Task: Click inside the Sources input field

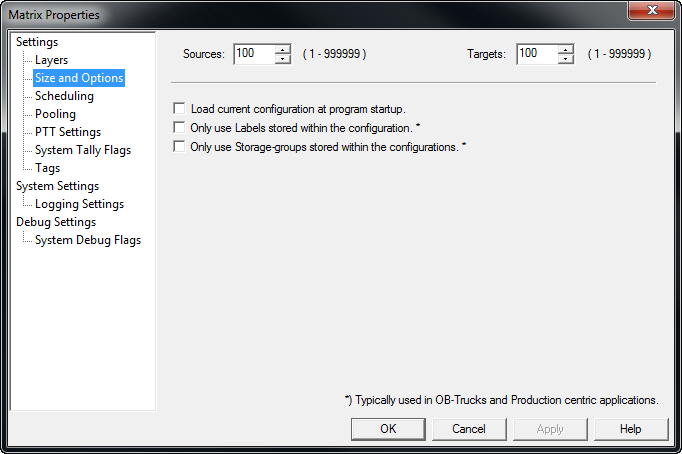Action: [x=254, y=54]
